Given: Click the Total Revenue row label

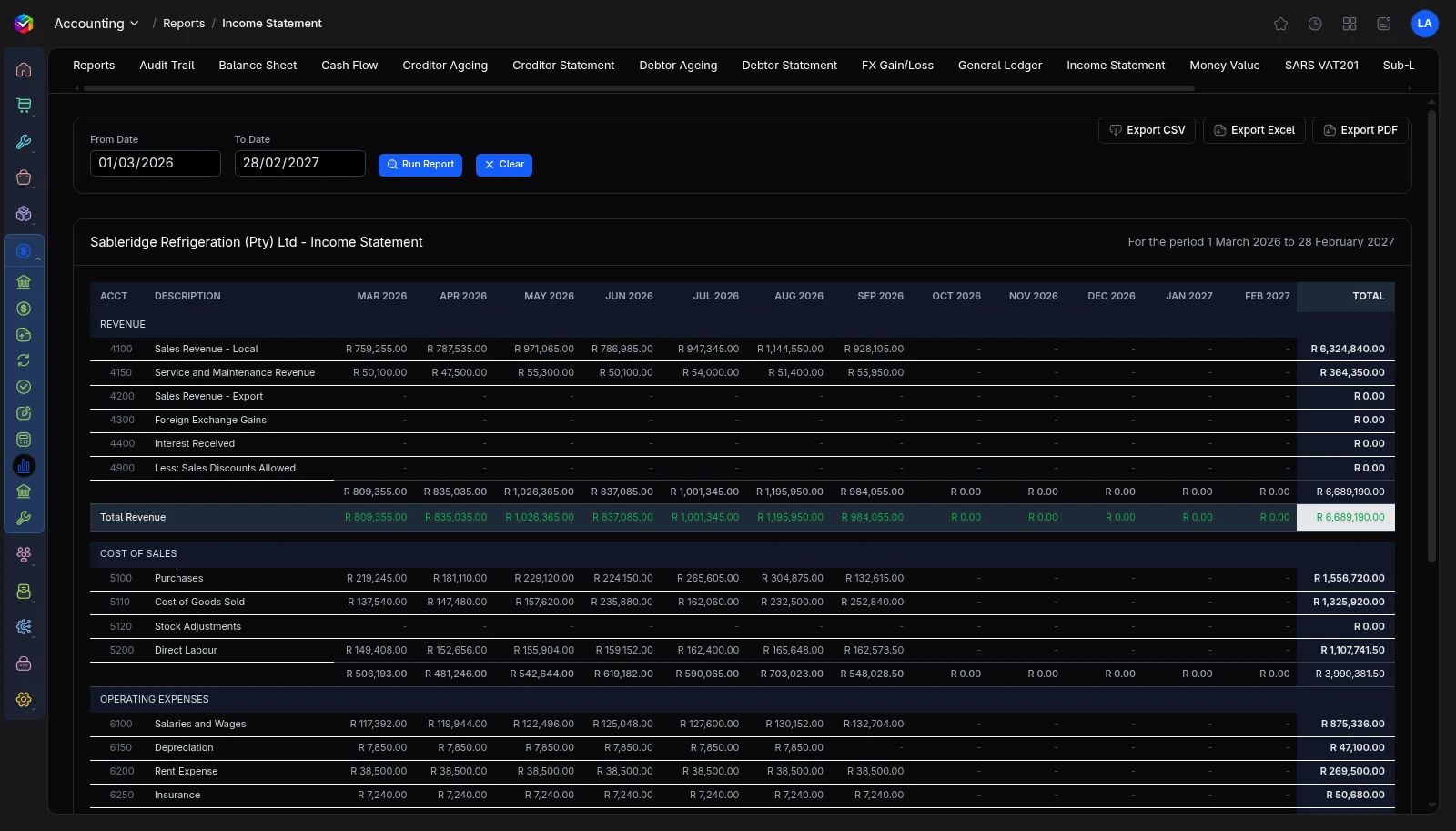Looking at the screenshot, I should click(x=133, y=517).
